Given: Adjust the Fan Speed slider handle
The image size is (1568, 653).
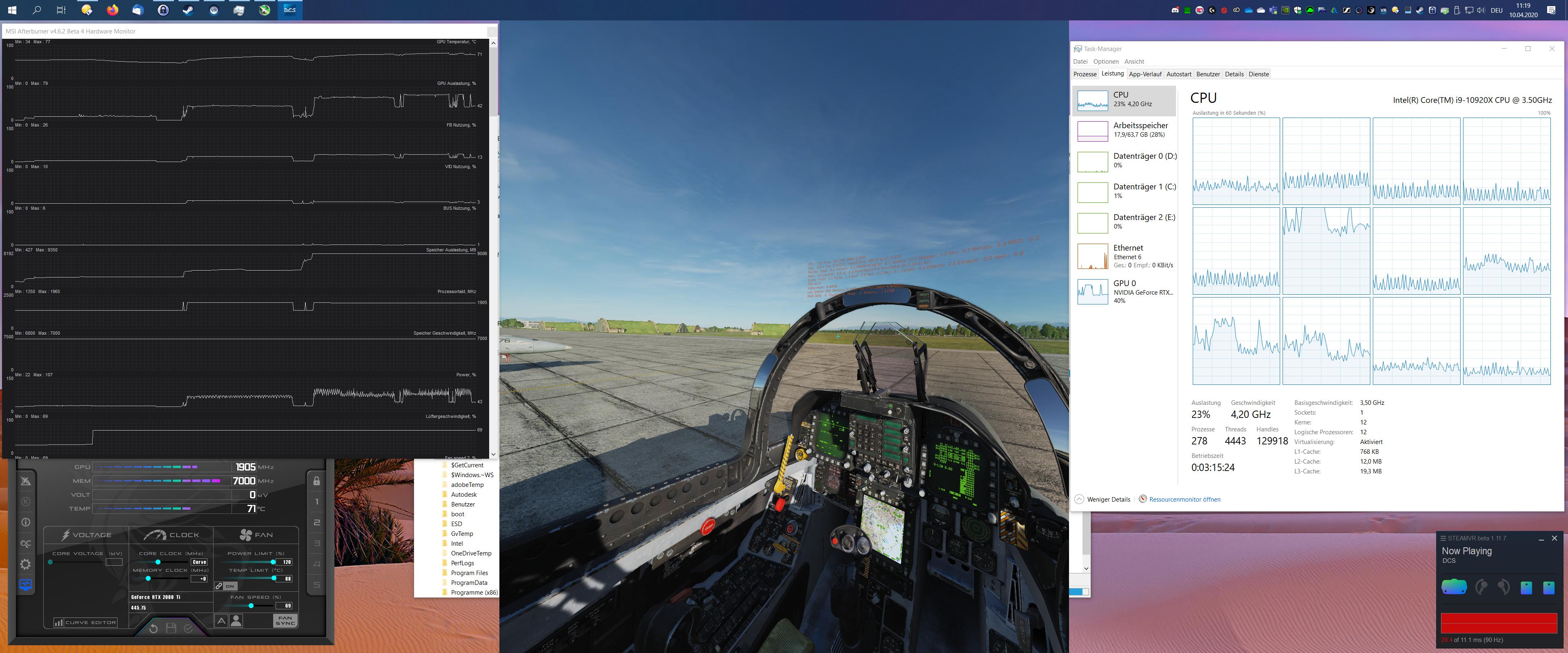Looking at the screenshot, I should [x=251, y=606].
